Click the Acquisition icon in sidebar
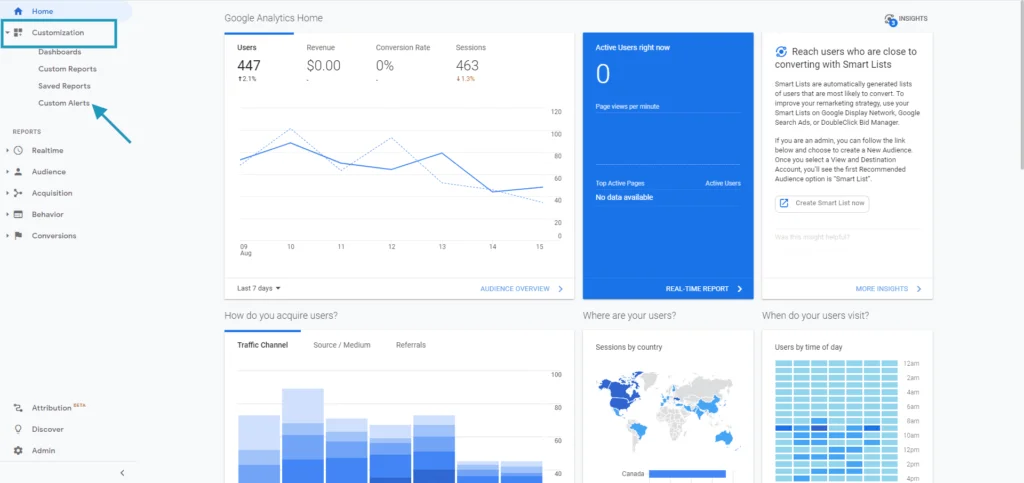The image size is (1024, 483). 18,193
